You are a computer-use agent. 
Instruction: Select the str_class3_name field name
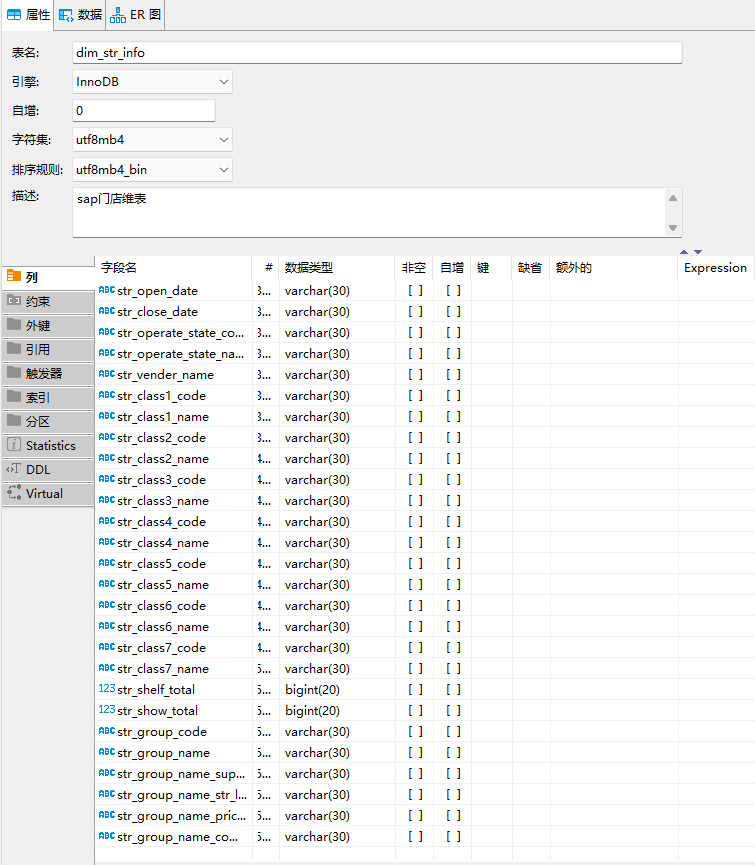tap(163, 501)
